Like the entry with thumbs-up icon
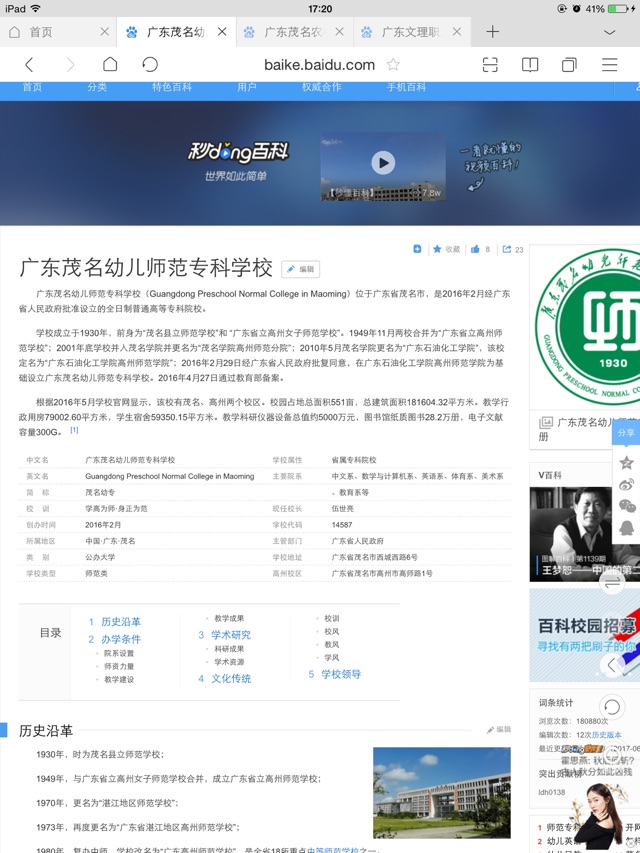The width and height of the screenshot is (640, 853). coord(475,249)
